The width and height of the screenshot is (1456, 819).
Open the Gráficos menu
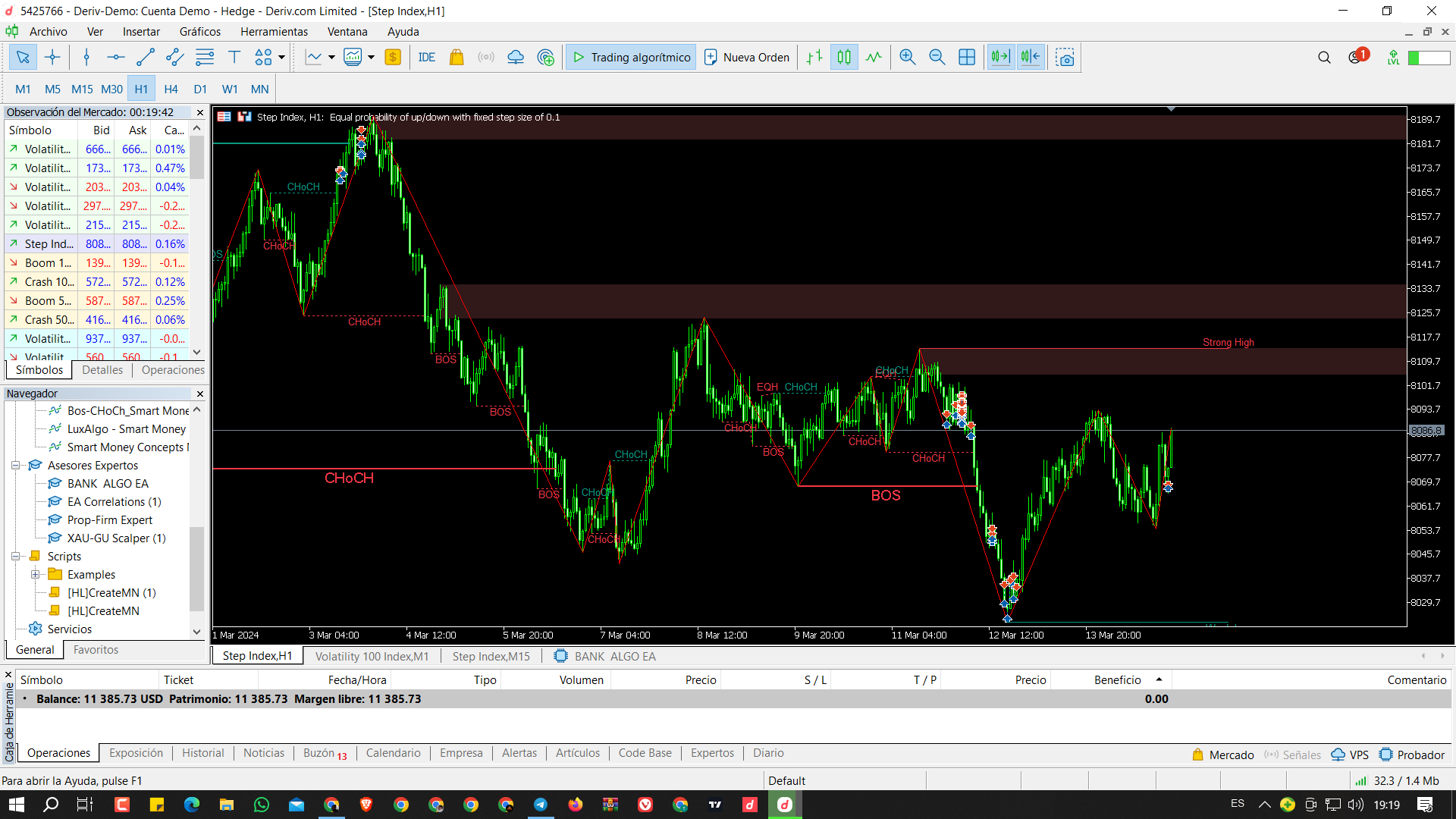200,32
